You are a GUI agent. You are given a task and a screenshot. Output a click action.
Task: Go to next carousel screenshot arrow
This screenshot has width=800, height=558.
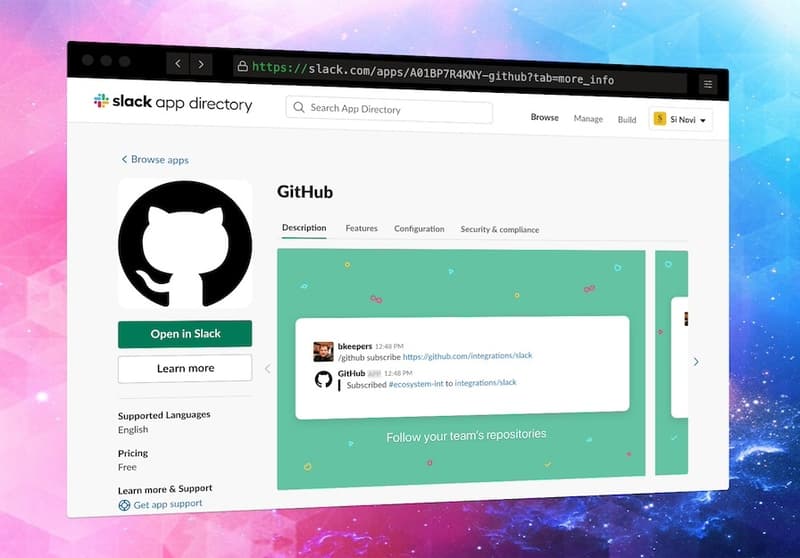[x=696, y=362]
